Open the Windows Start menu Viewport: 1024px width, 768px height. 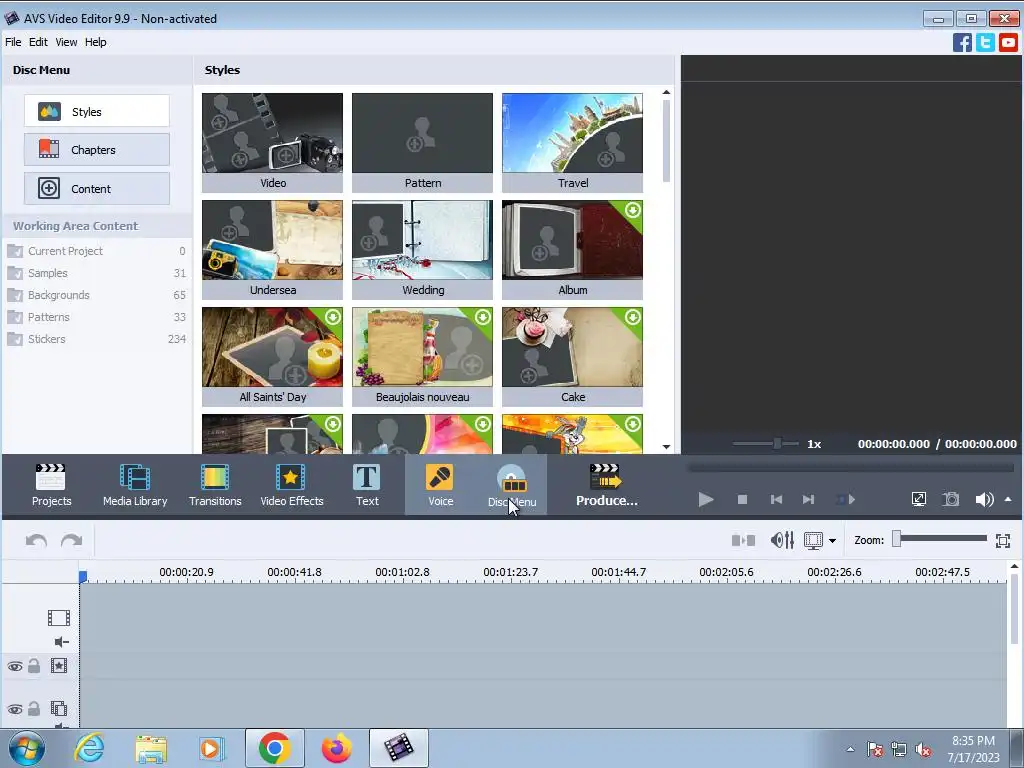(x=27, y=748)
